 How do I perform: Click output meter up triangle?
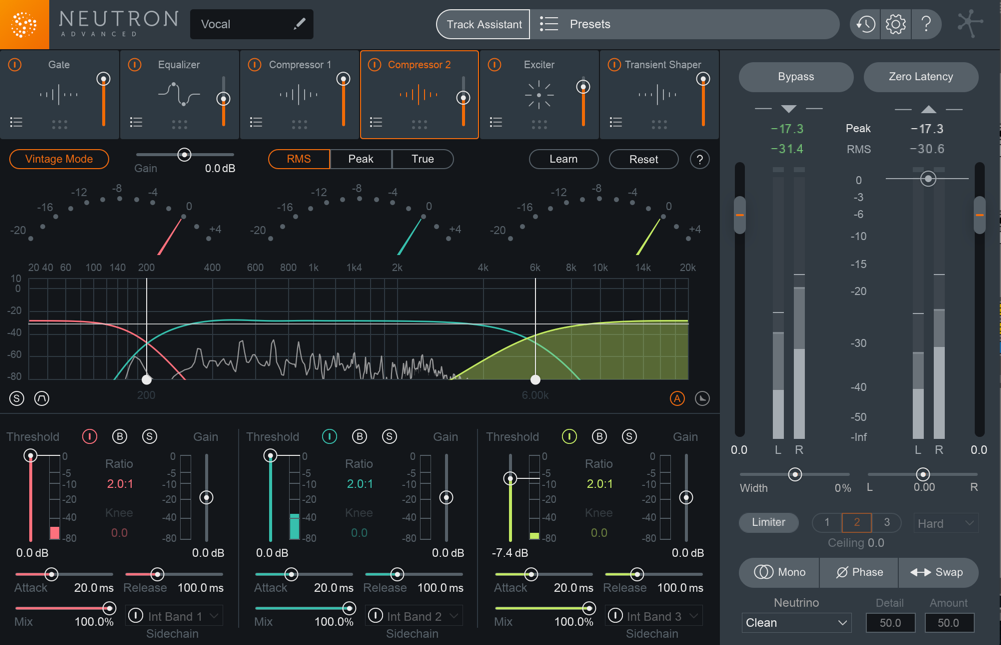coord(928,109)
